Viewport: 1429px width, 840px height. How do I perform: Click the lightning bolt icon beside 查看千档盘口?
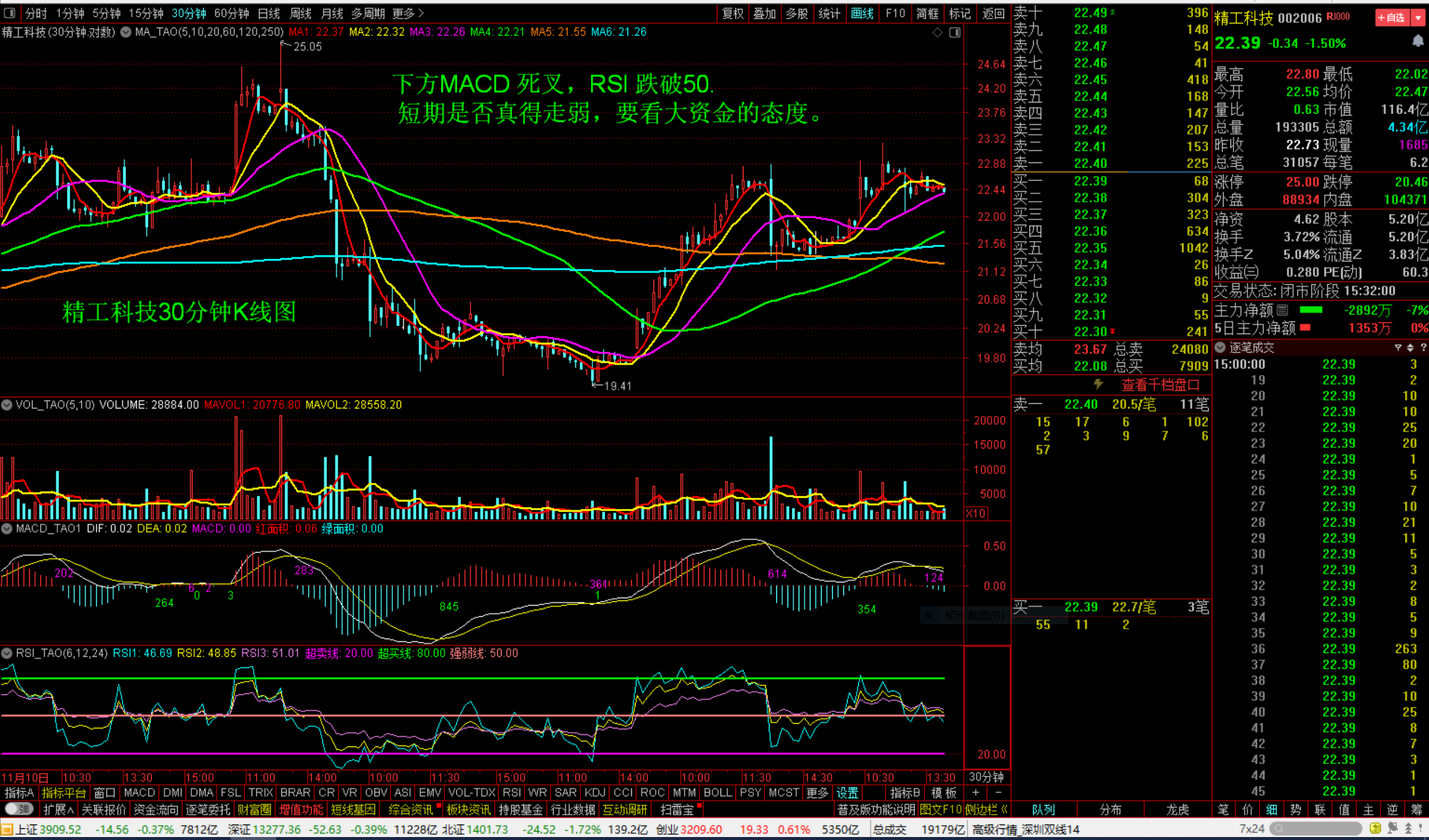pos(1098,384)
